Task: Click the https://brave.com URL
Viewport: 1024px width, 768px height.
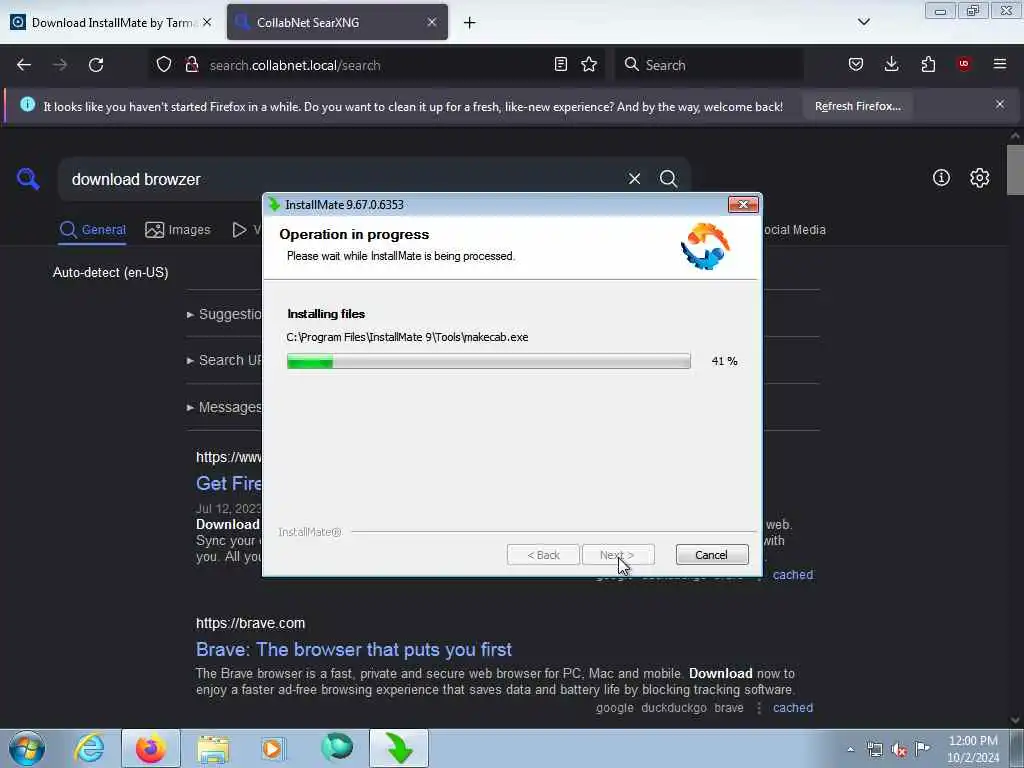Action: pos(250,623)
